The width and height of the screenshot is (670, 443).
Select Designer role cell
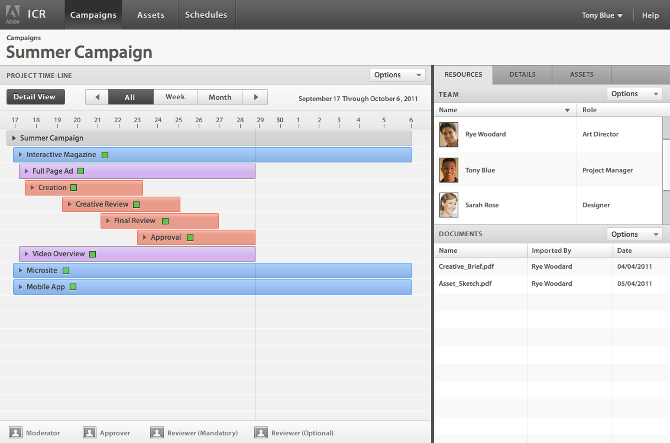click(x=596, y=205)
